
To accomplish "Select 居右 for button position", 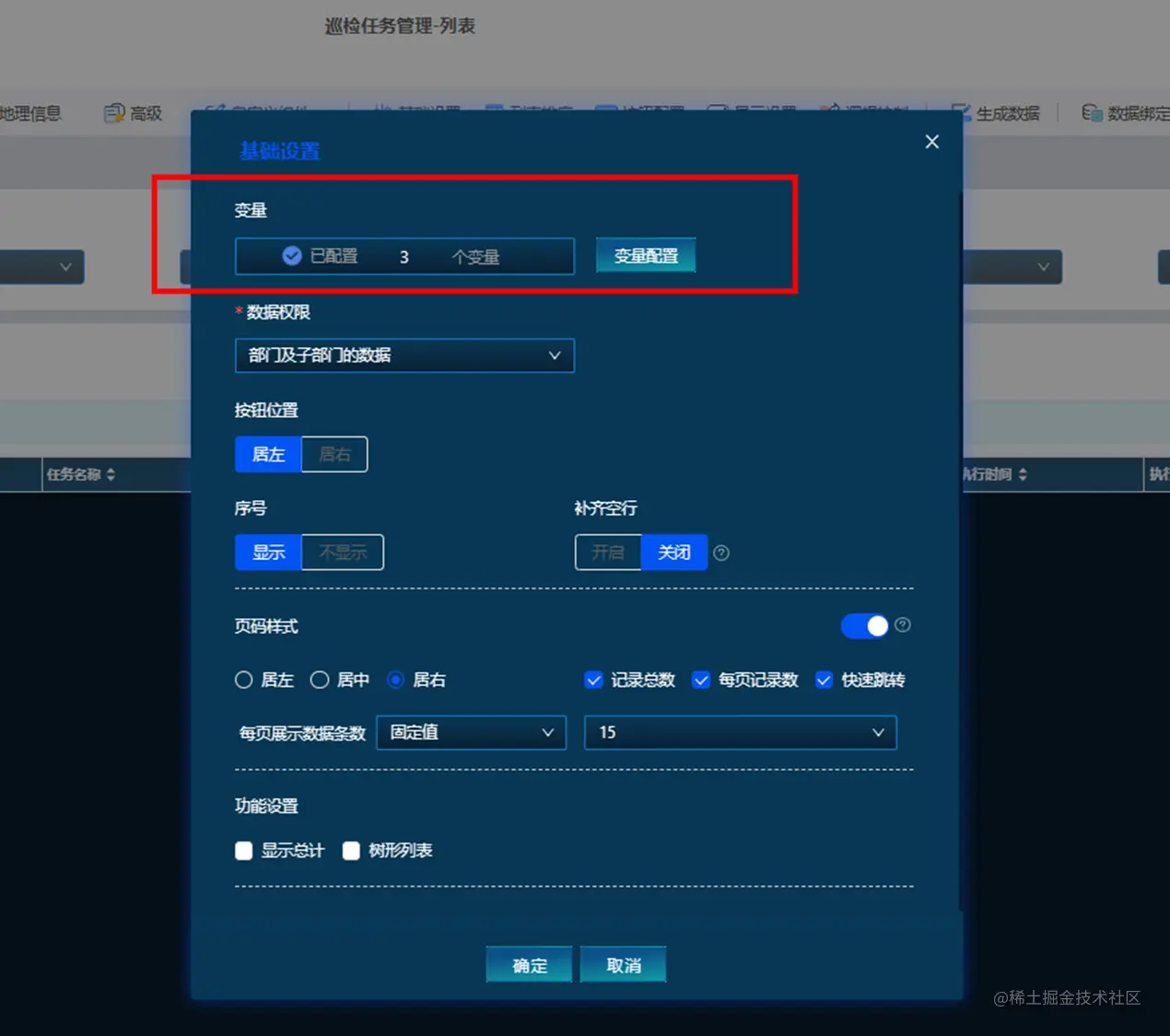I will [334, 454].
